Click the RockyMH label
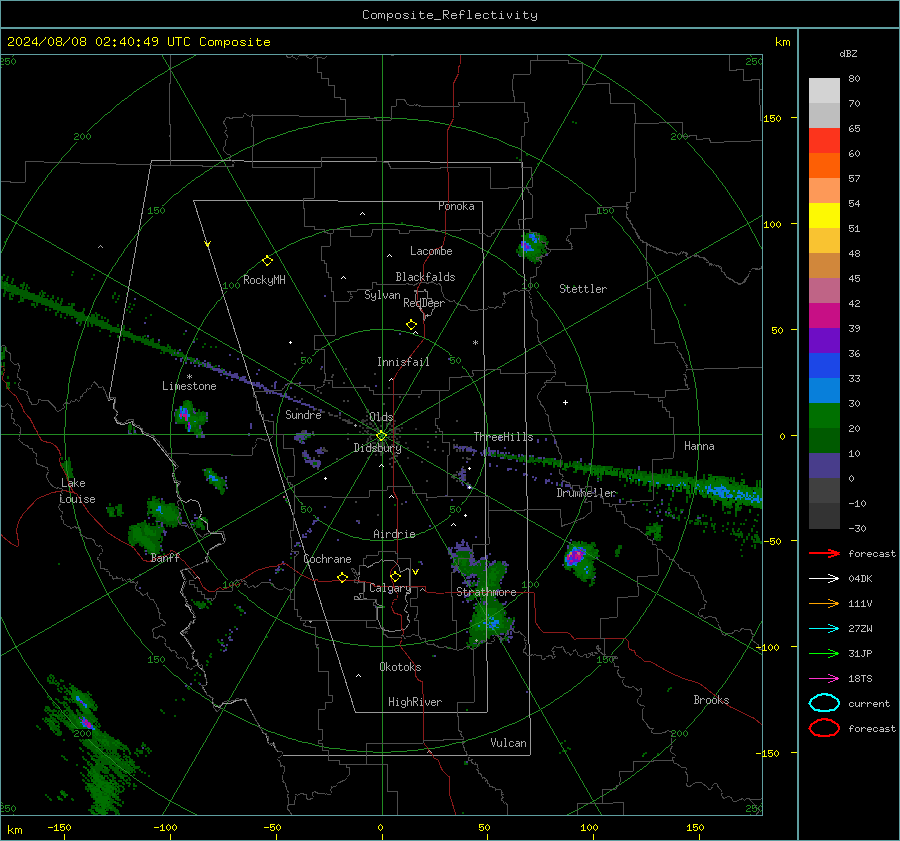The height and width of the screenshot is (841, 900). tap(264, 280)
